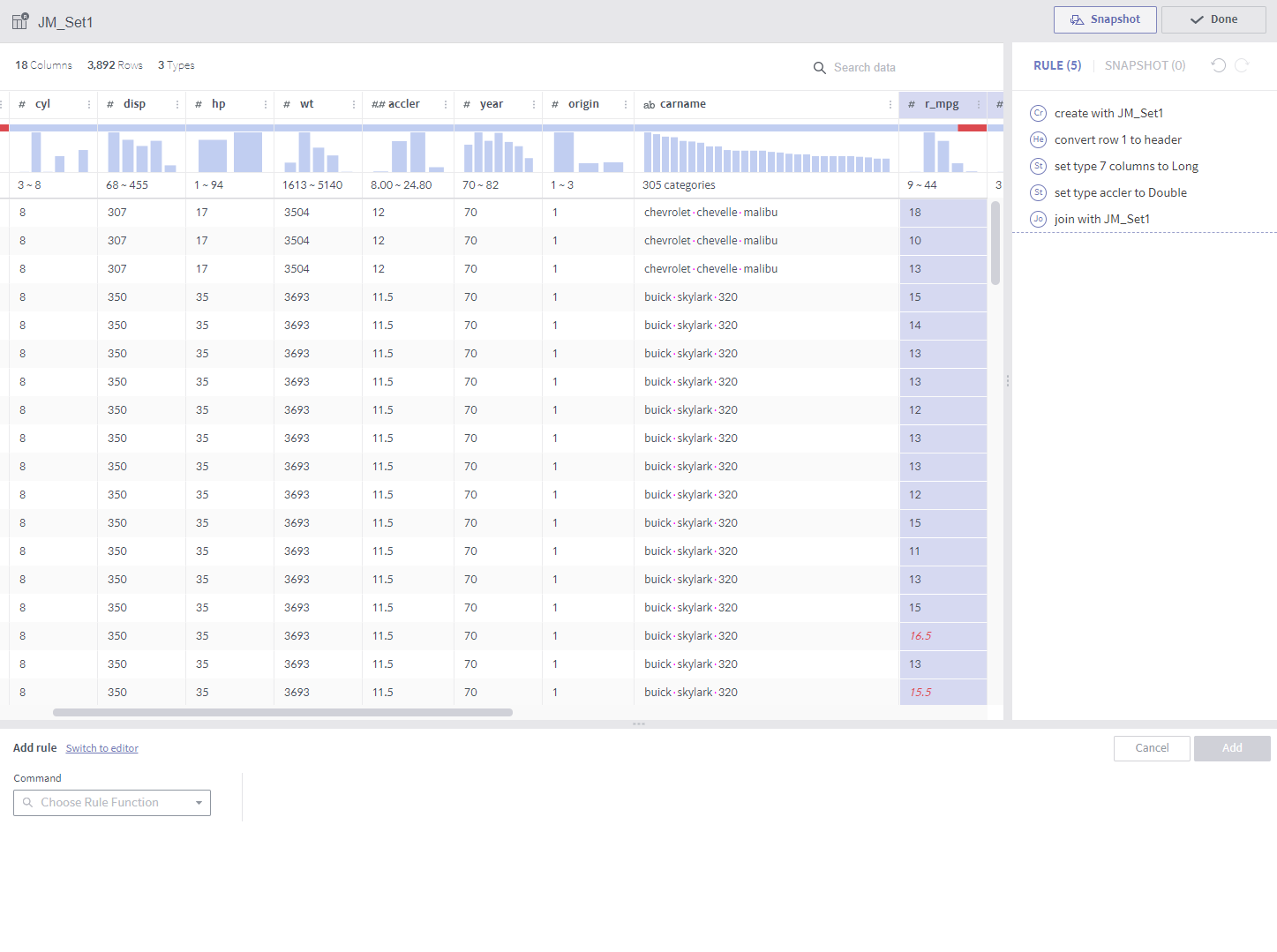Screen dimensions: 1277x952
Task: Open the Choose Rule Function dropdown
Action: tap(112, 803)
